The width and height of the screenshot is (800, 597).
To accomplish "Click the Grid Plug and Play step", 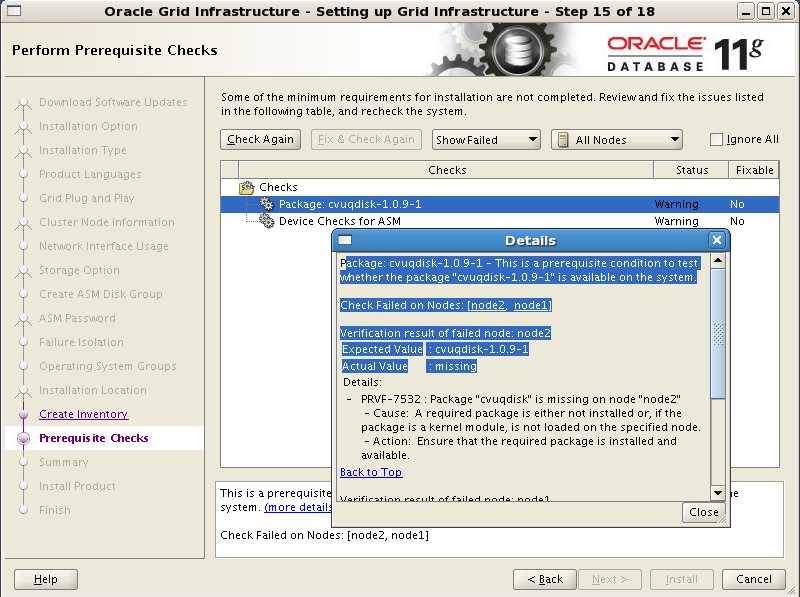I will point(87,198).
